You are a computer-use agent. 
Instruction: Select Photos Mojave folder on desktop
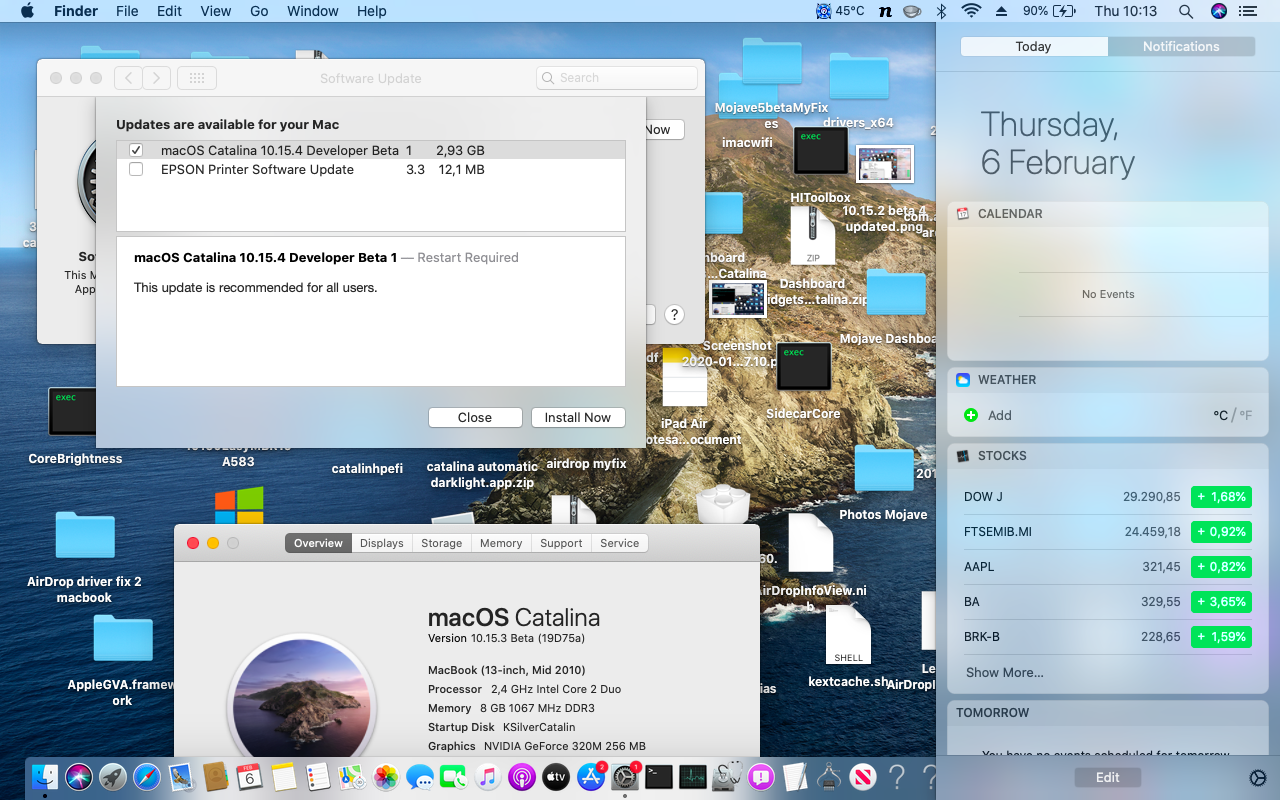[x=883, y=483]
